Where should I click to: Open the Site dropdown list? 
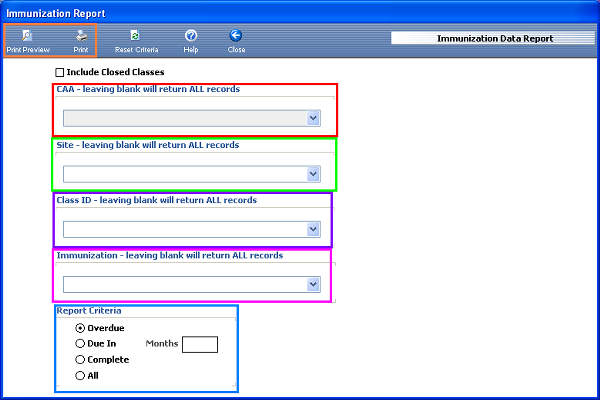313,174
